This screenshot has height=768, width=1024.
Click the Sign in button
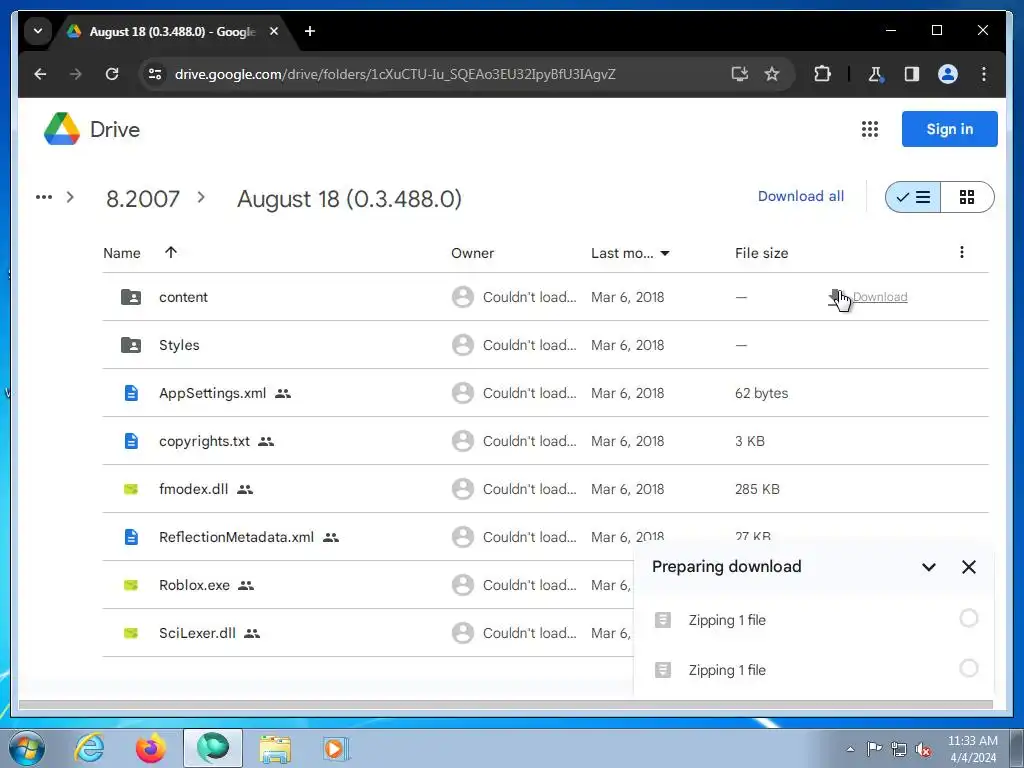[949, 129]
